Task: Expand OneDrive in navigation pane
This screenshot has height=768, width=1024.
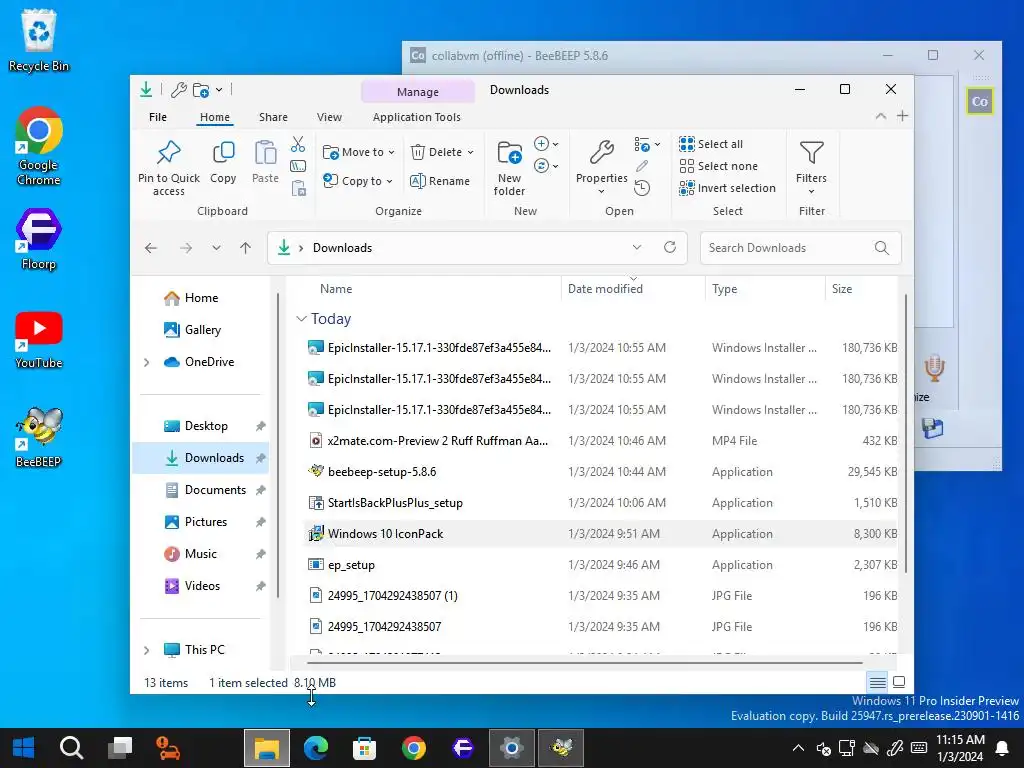Action: point(146,362)
